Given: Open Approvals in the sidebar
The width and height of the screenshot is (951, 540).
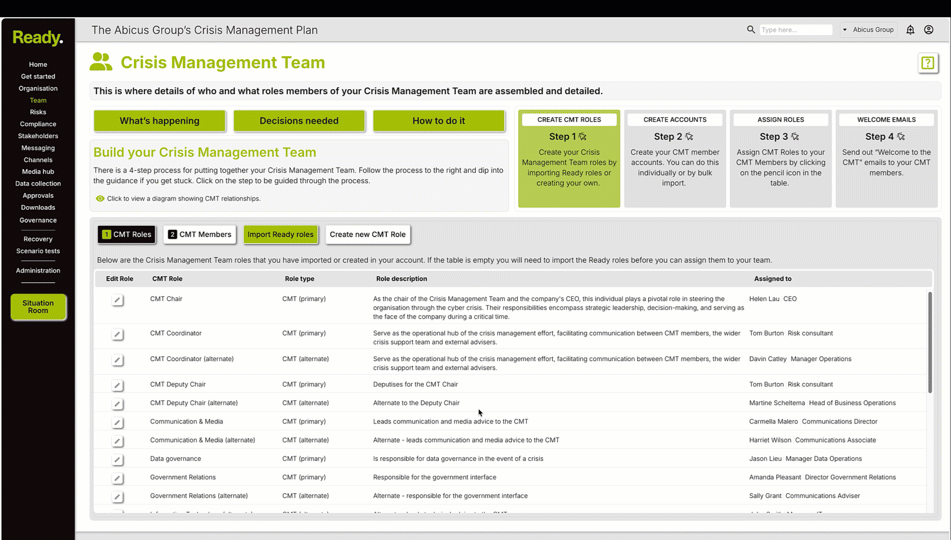Looking at the screenshot, I should pyautogui.click(x=38, y=195).
